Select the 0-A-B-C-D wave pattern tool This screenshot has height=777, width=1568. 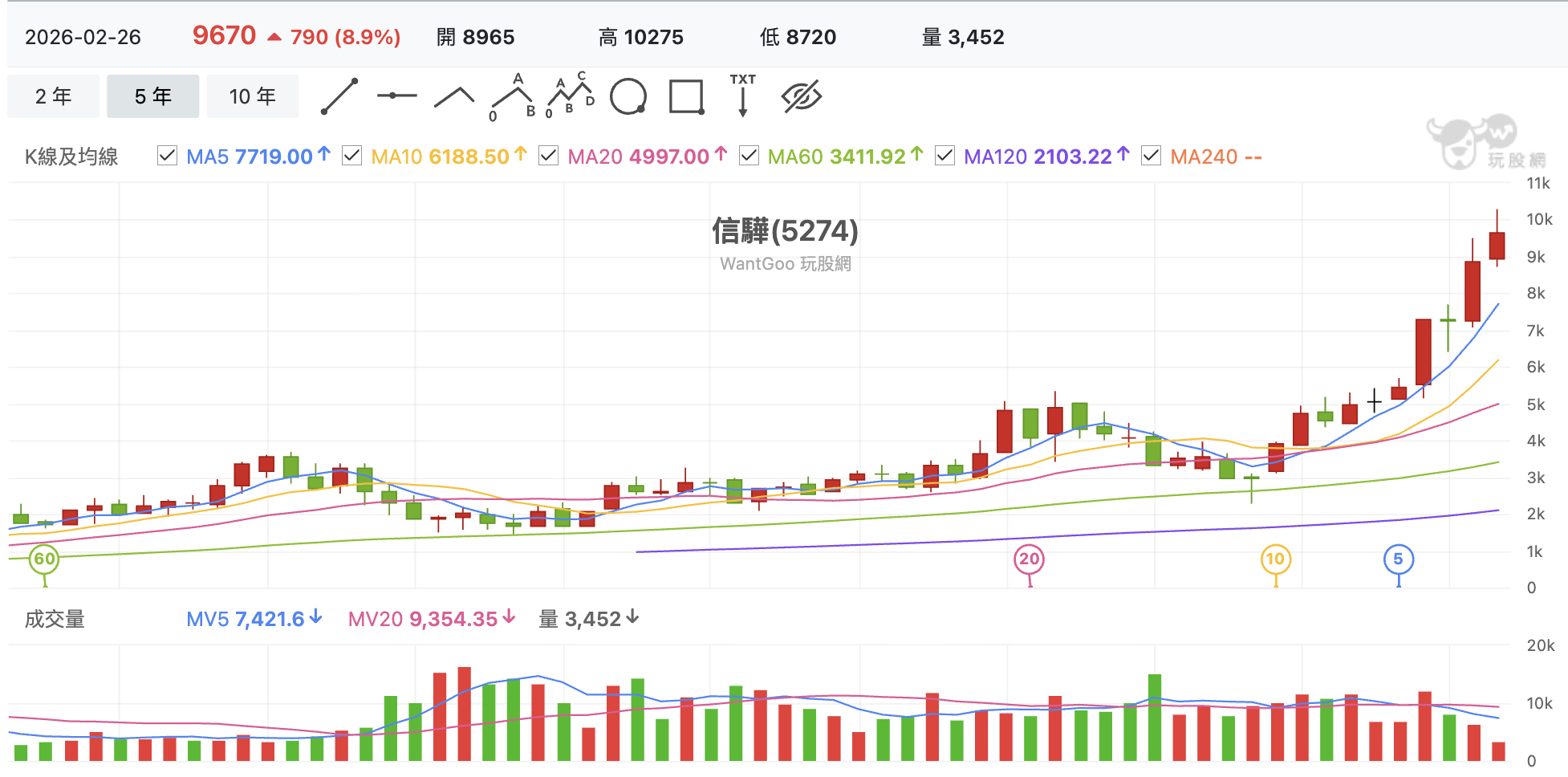571,96
